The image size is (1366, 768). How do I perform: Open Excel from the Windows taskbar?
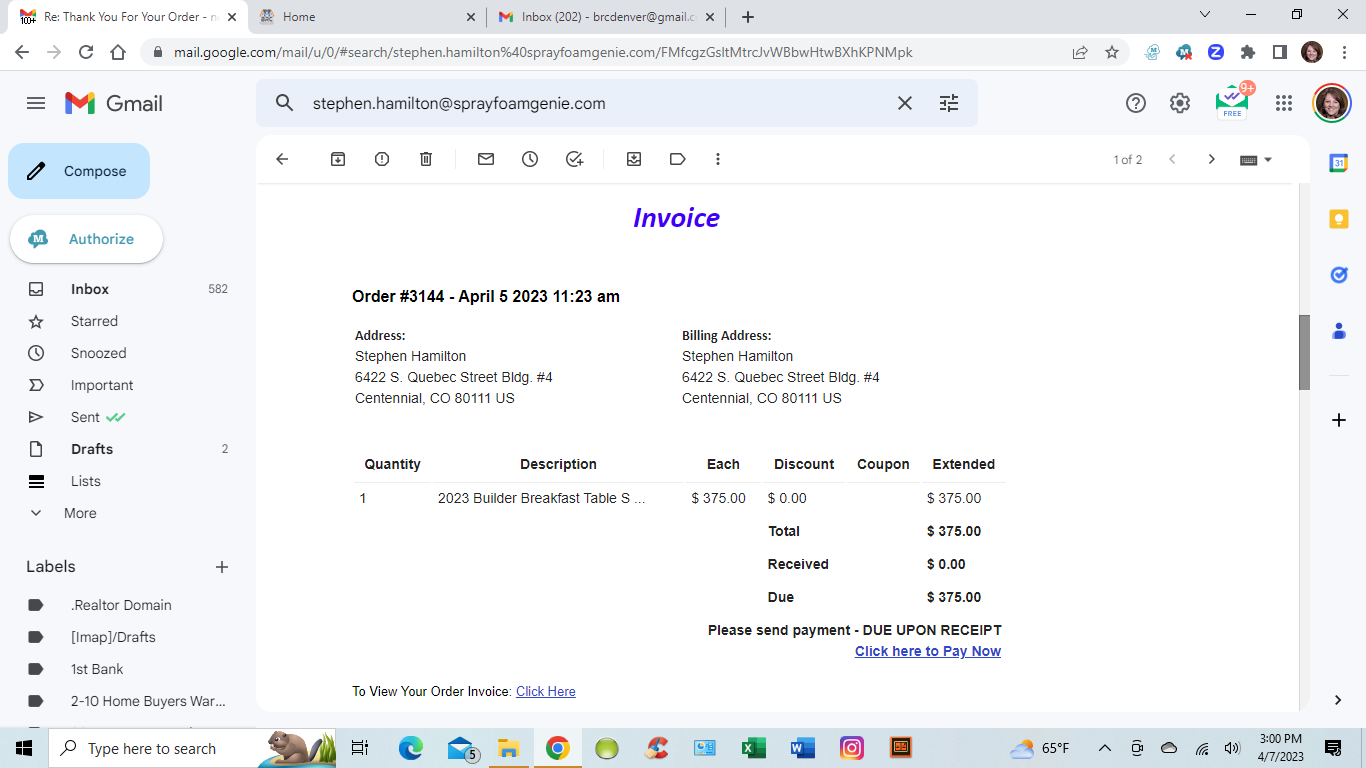tap(753, 748)
